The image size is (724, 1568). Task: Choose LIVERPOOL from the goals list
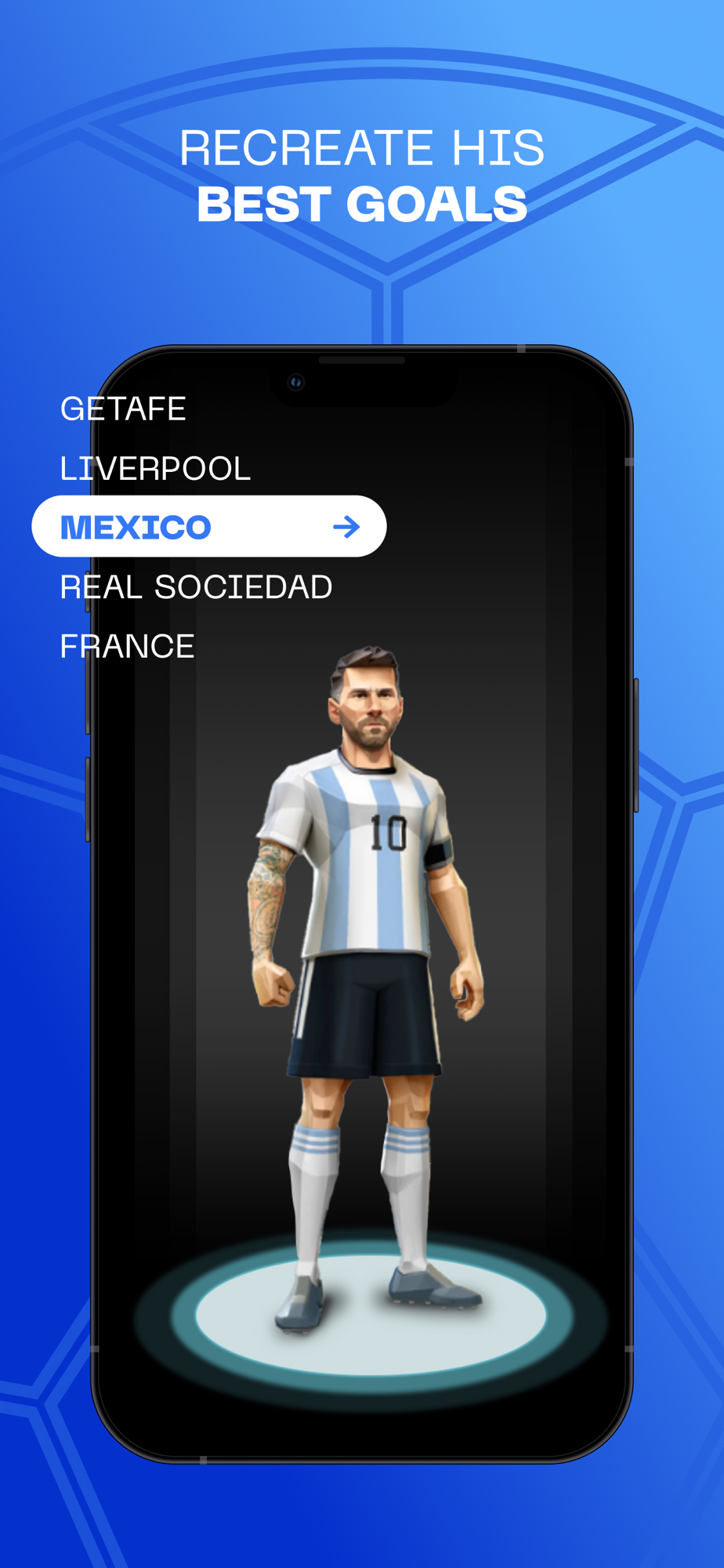pos(155,468)
